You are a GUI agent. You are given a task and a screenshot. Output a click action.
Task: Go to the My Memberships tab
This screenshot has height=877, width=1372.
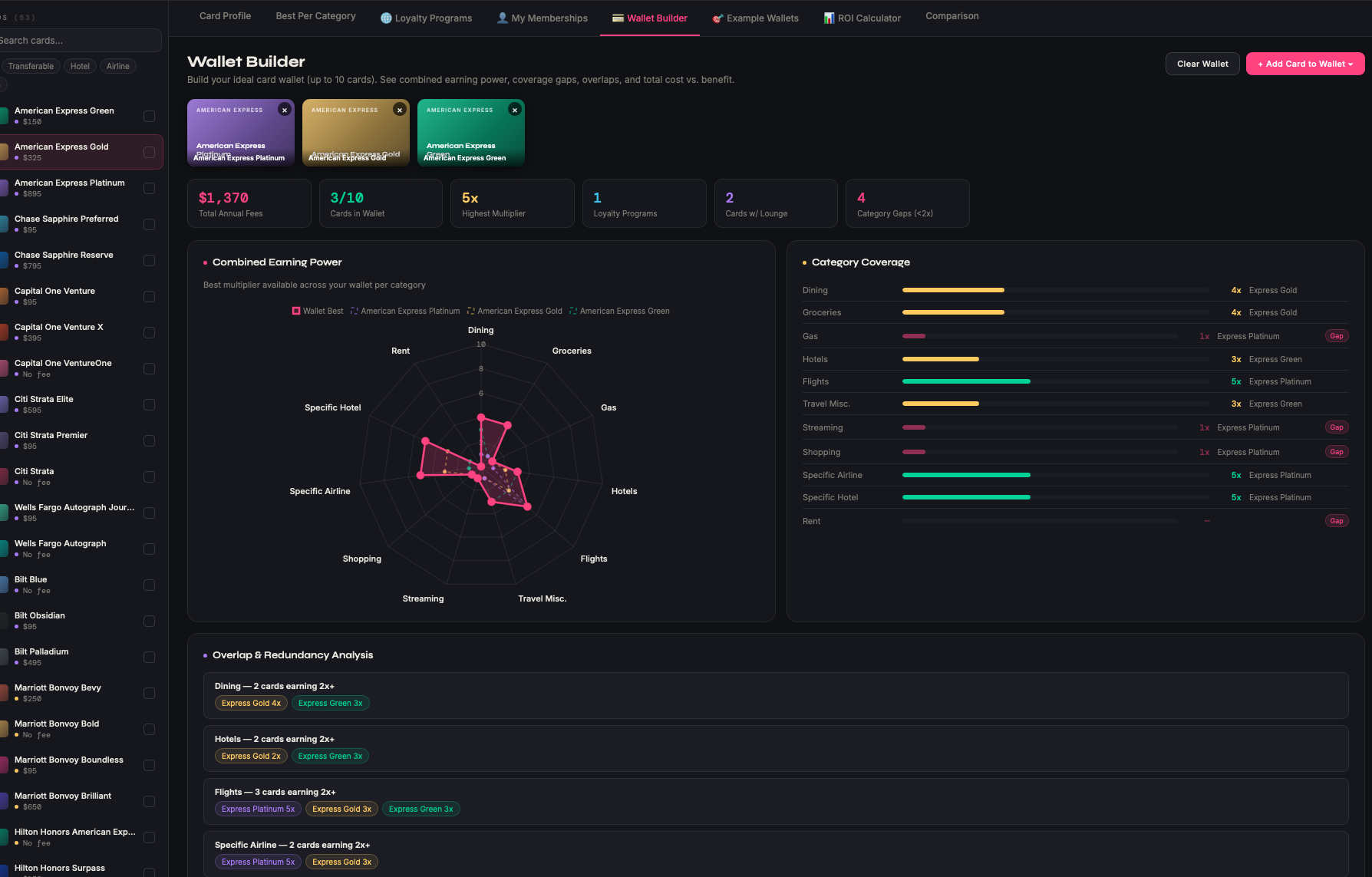pyautogui.click(x=542, y=18)
